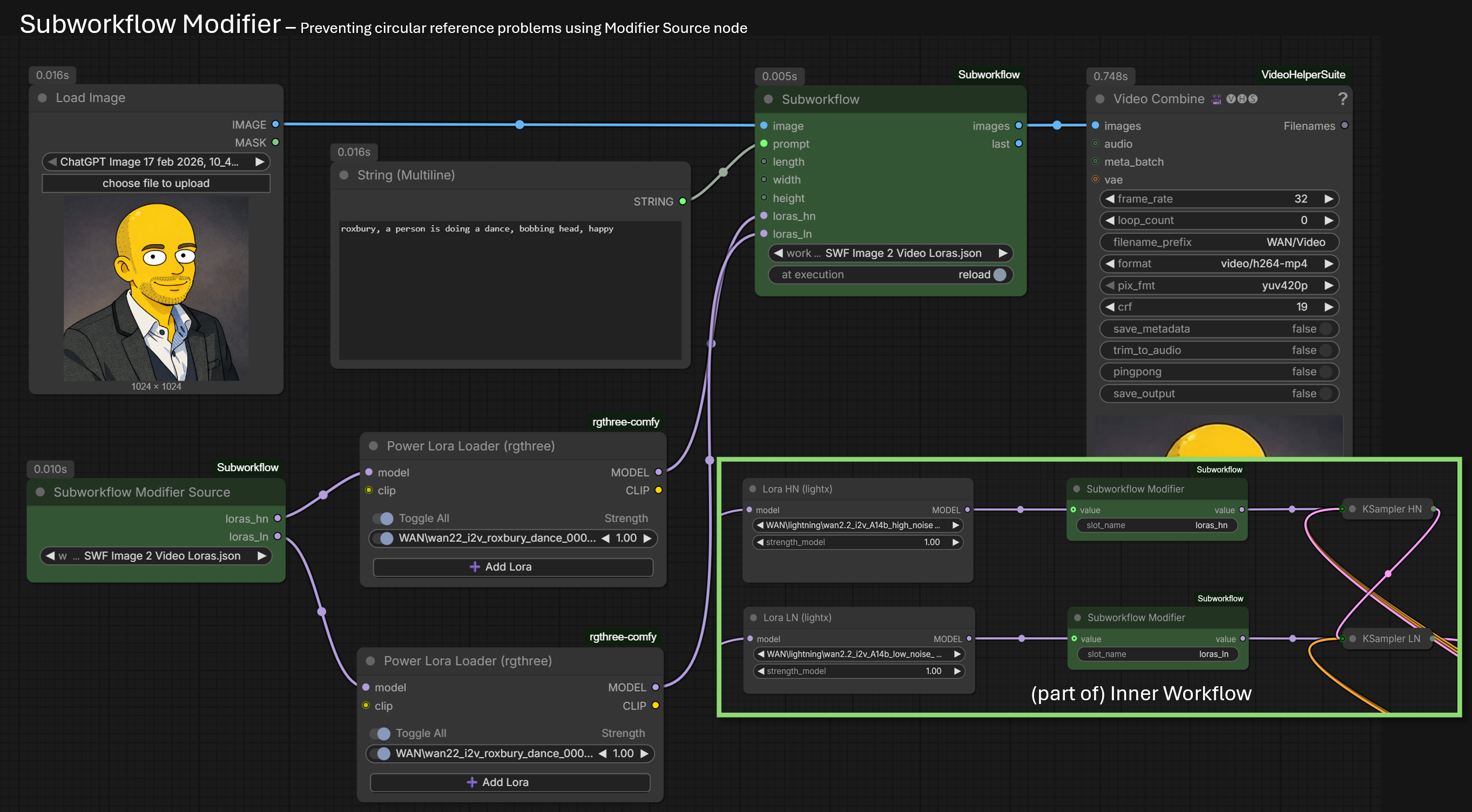Disable roxbury lora in lower Power Lora Loader
1472x812 pixels.
(381, 753)
